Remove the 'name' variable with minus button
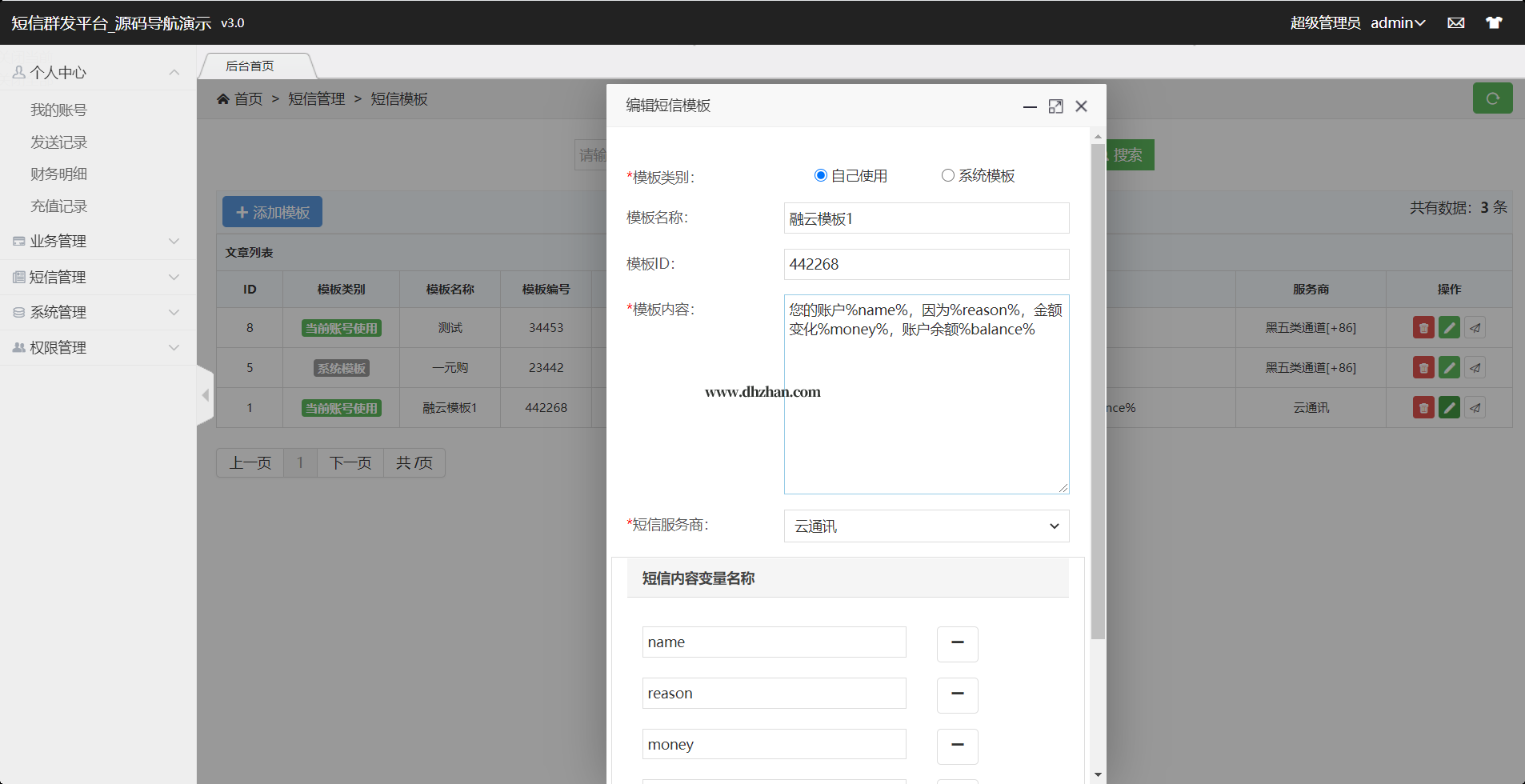The width and height of the screenshot is (1525, 784). point(957,643)
